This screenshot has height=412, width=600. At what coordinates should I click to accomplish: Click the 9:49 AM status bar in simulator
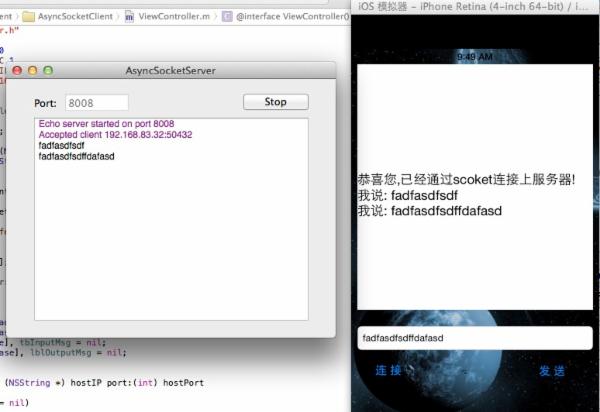tap(474, 58)
